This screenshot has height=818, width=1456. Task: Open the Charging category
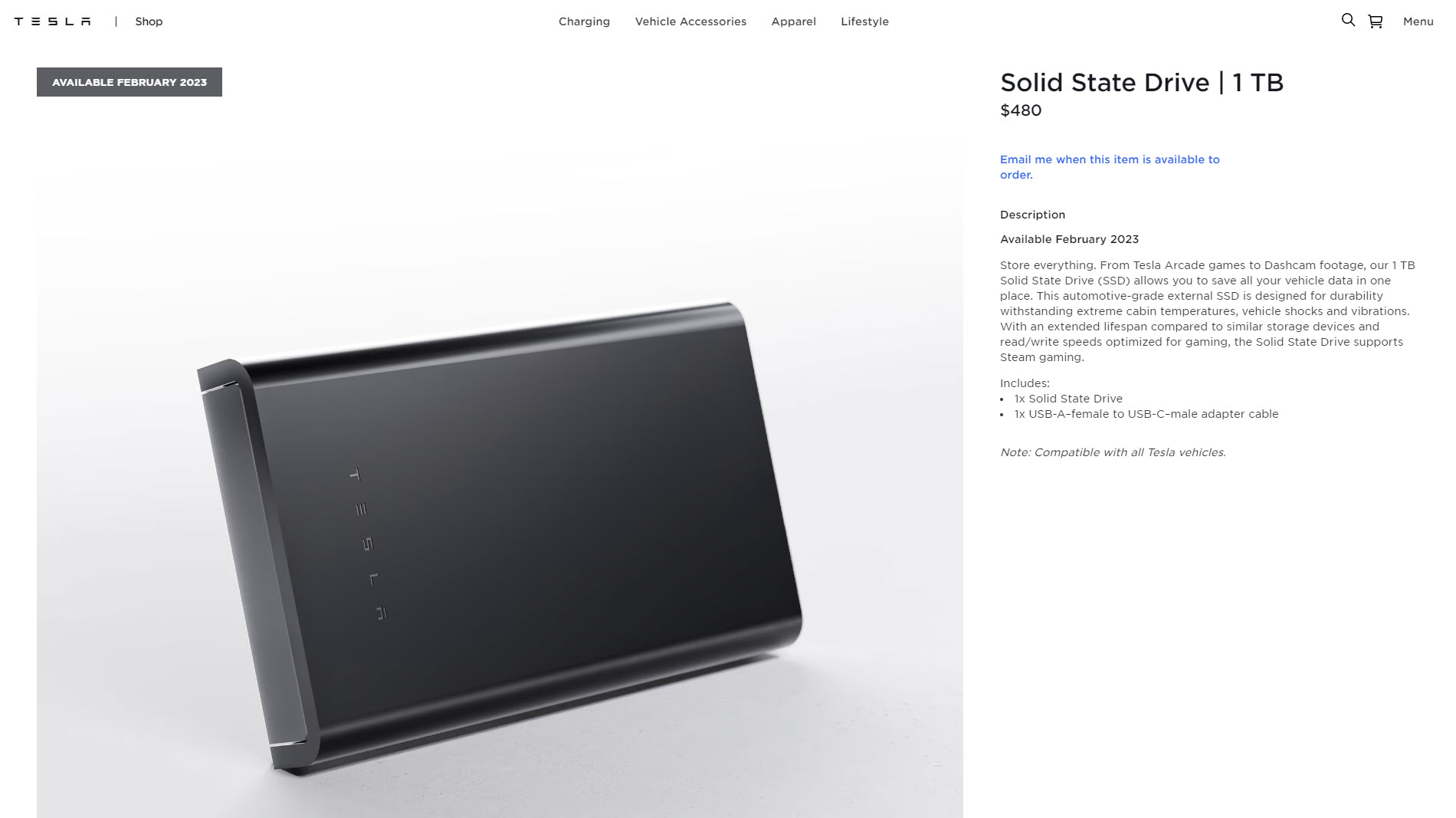tap(584, 21)
